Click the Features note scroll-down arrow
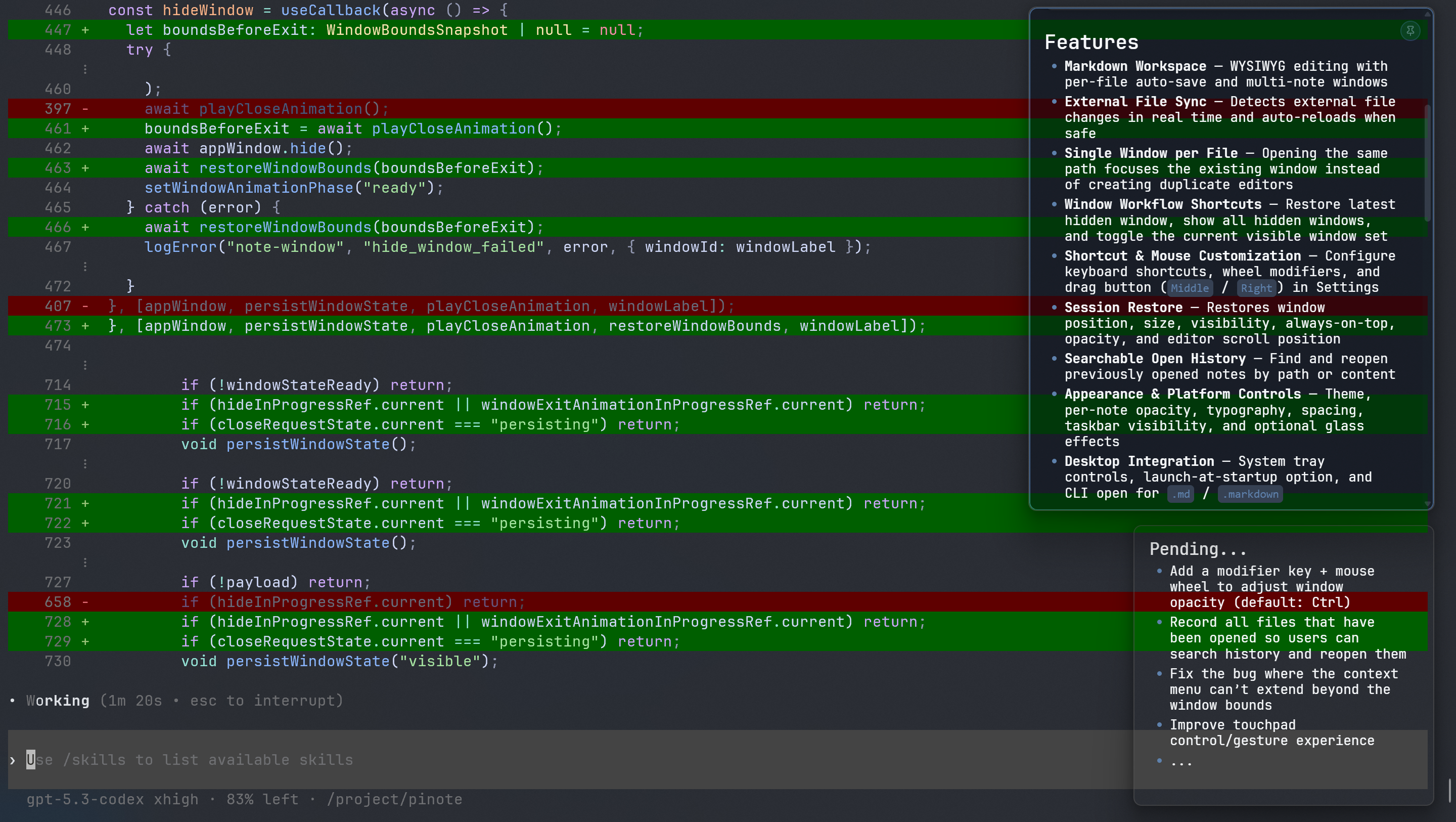 coord(1427,503)
